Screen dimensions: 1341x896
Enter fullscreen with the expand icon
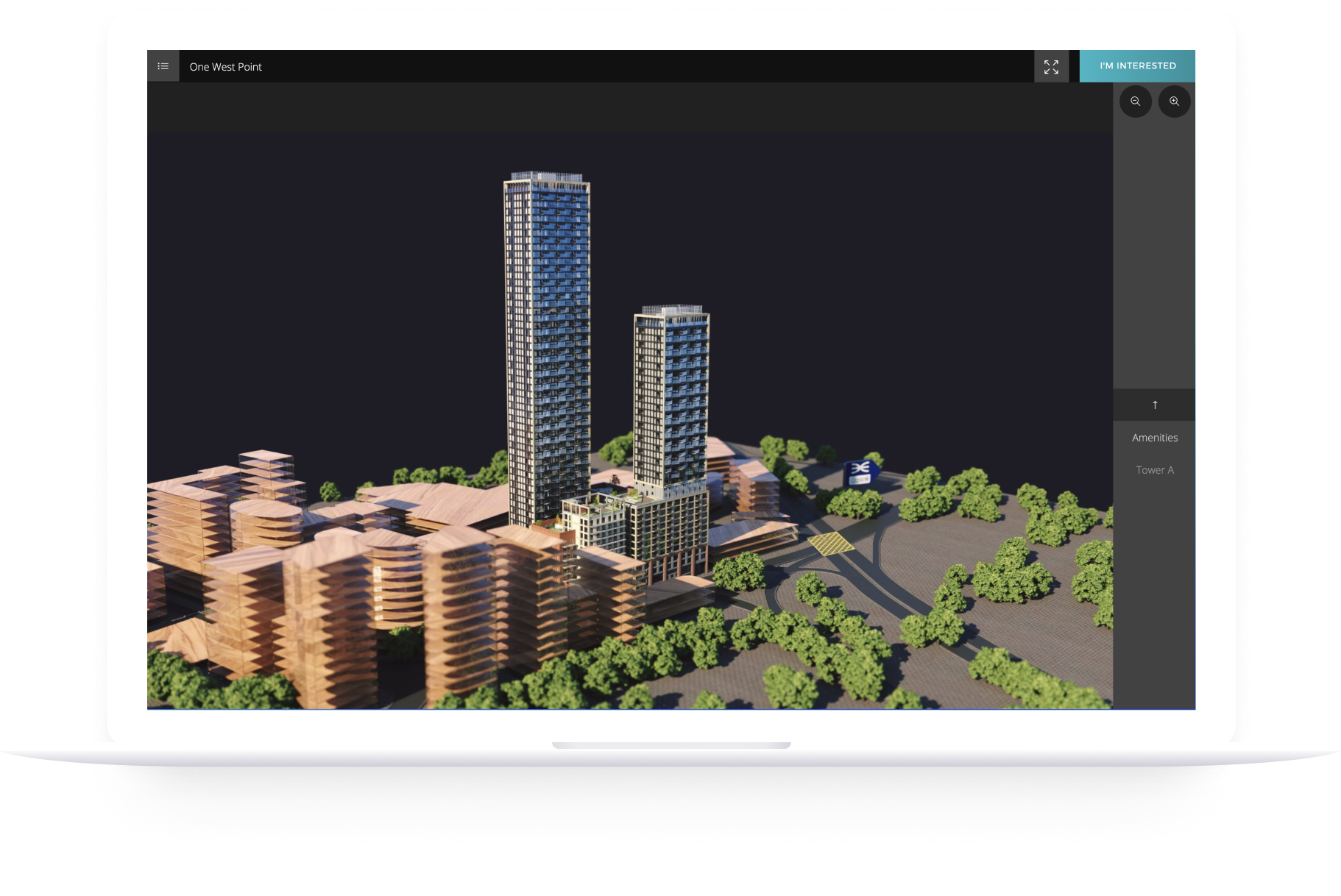click(1051, 66)
